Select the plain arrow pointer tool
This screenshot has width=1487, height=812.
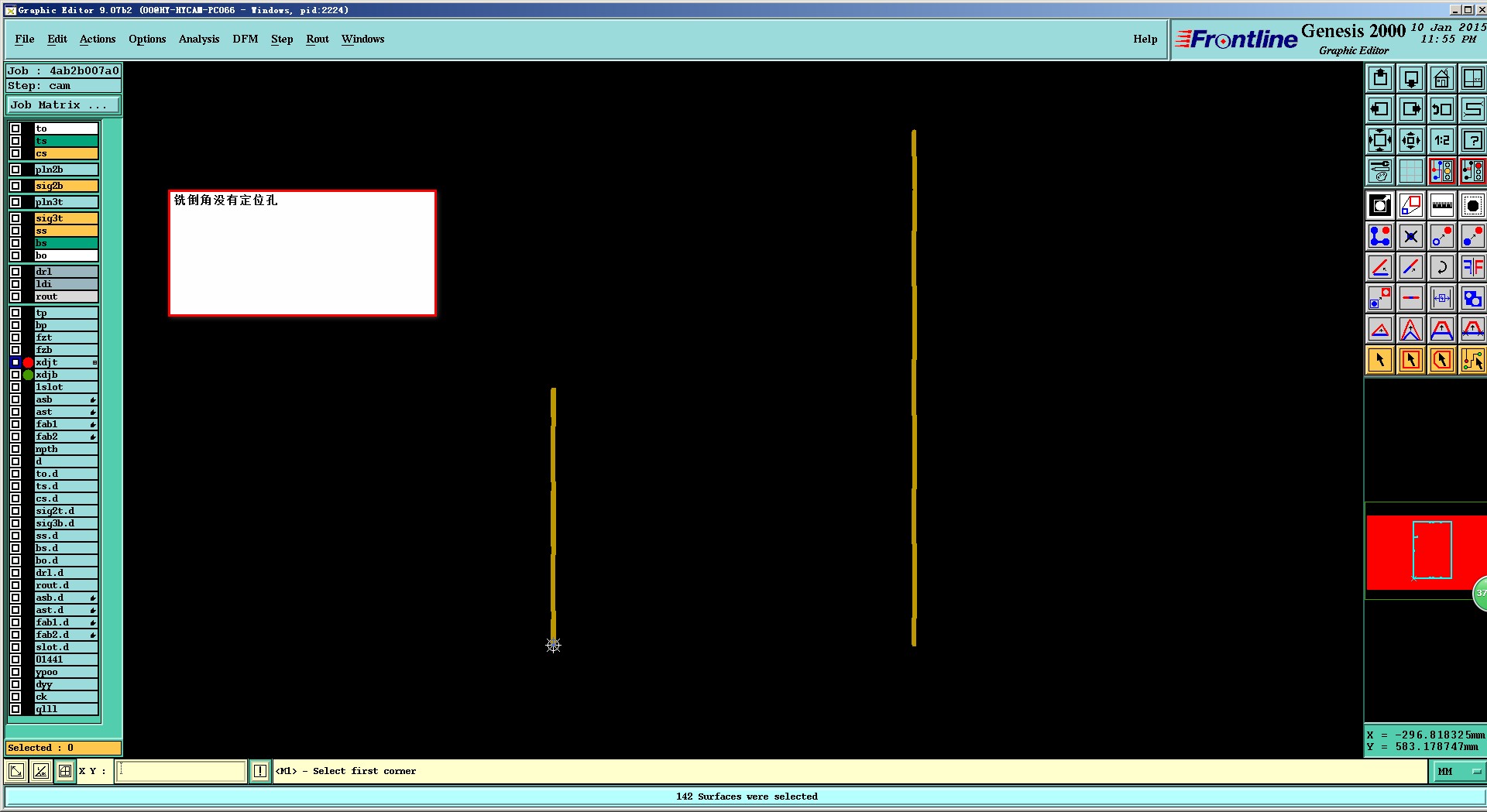[x=1380, y=360]
